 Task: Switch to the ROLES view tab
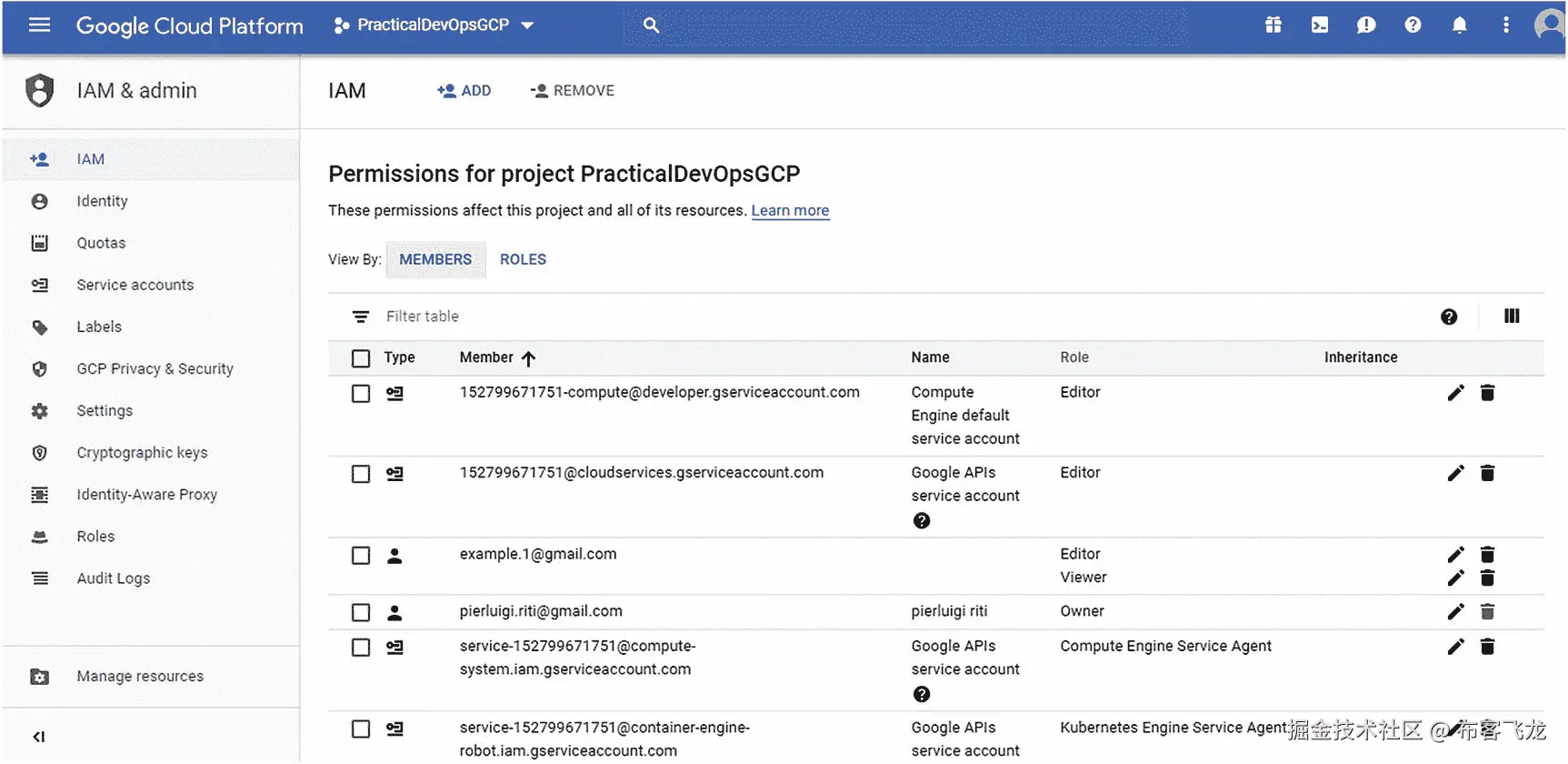tap(523, 260)
